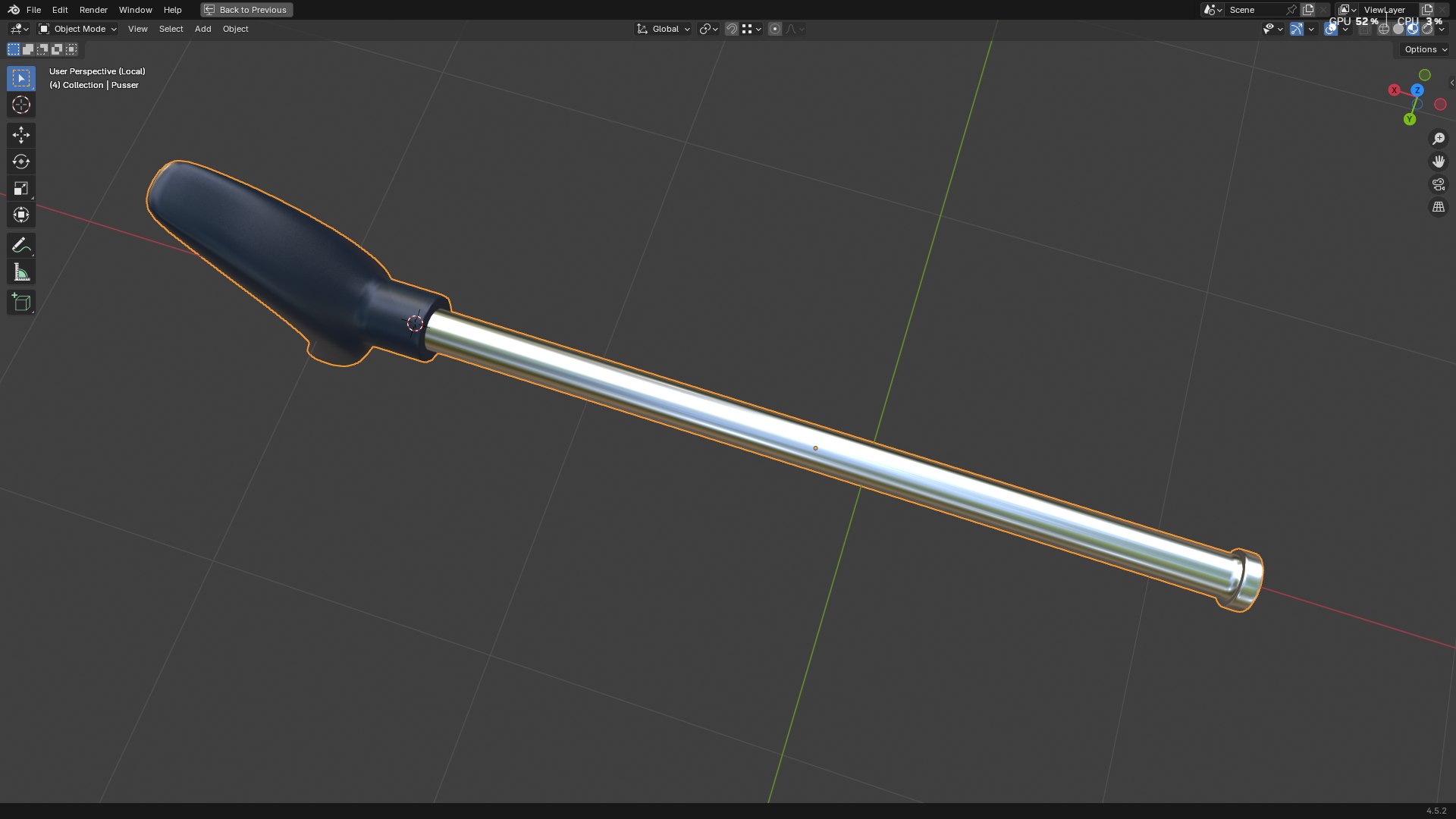This screenshot has width=1456, height=819.
Task: Select the Annotate pencil tool
Action: (x=21, y=246)
